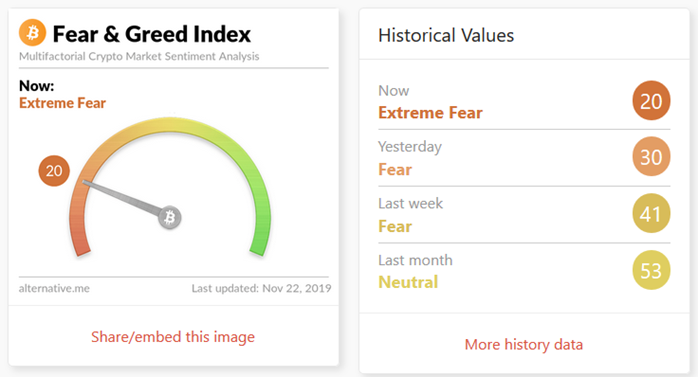Click the gray gauge needle
Viewport: 698px width, 377px height.
[122, 197]
